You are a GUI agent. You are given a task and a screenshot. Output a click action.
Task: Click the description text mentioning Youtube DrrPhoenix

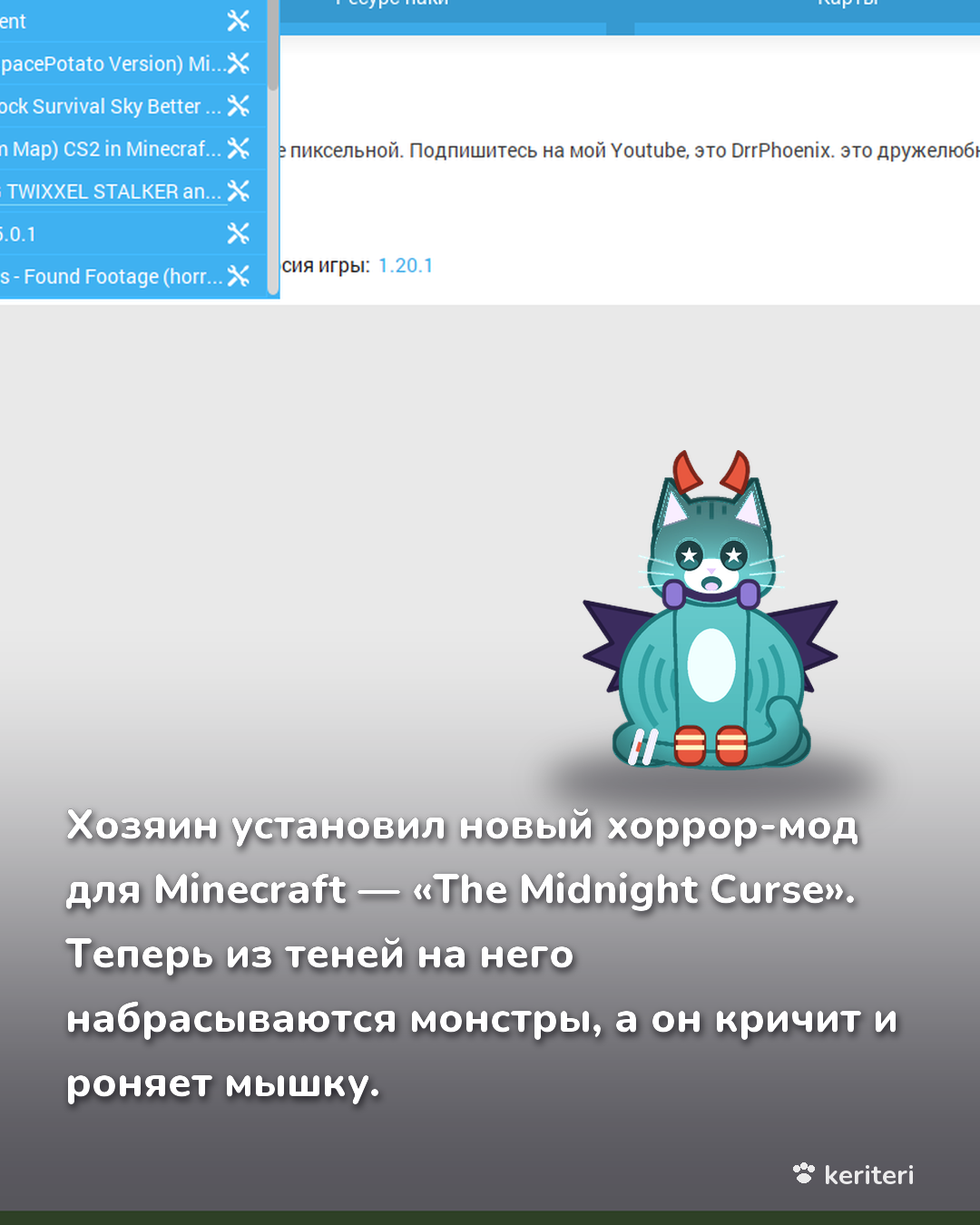[x=630, y=151]
